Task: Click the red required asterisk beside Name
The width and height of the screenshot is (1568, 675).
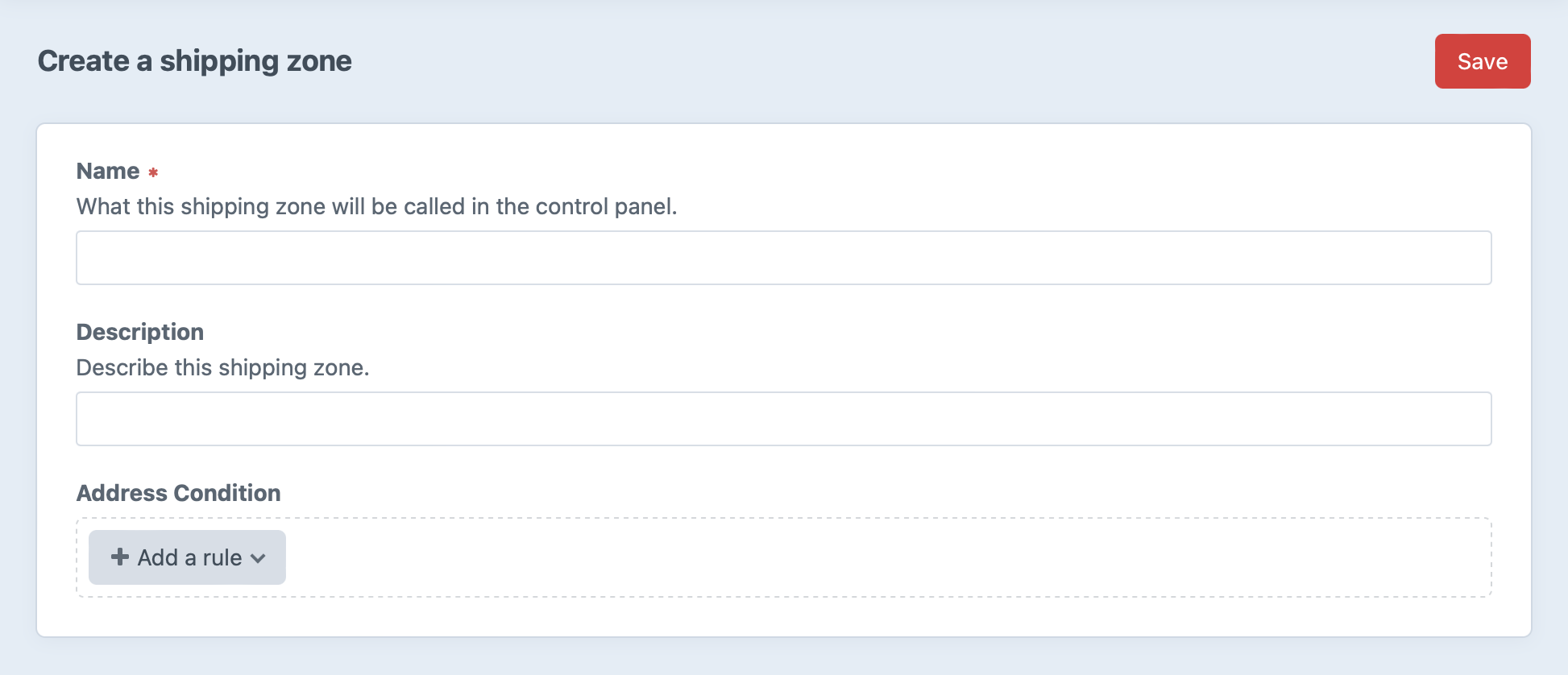Action: point(153,172)
